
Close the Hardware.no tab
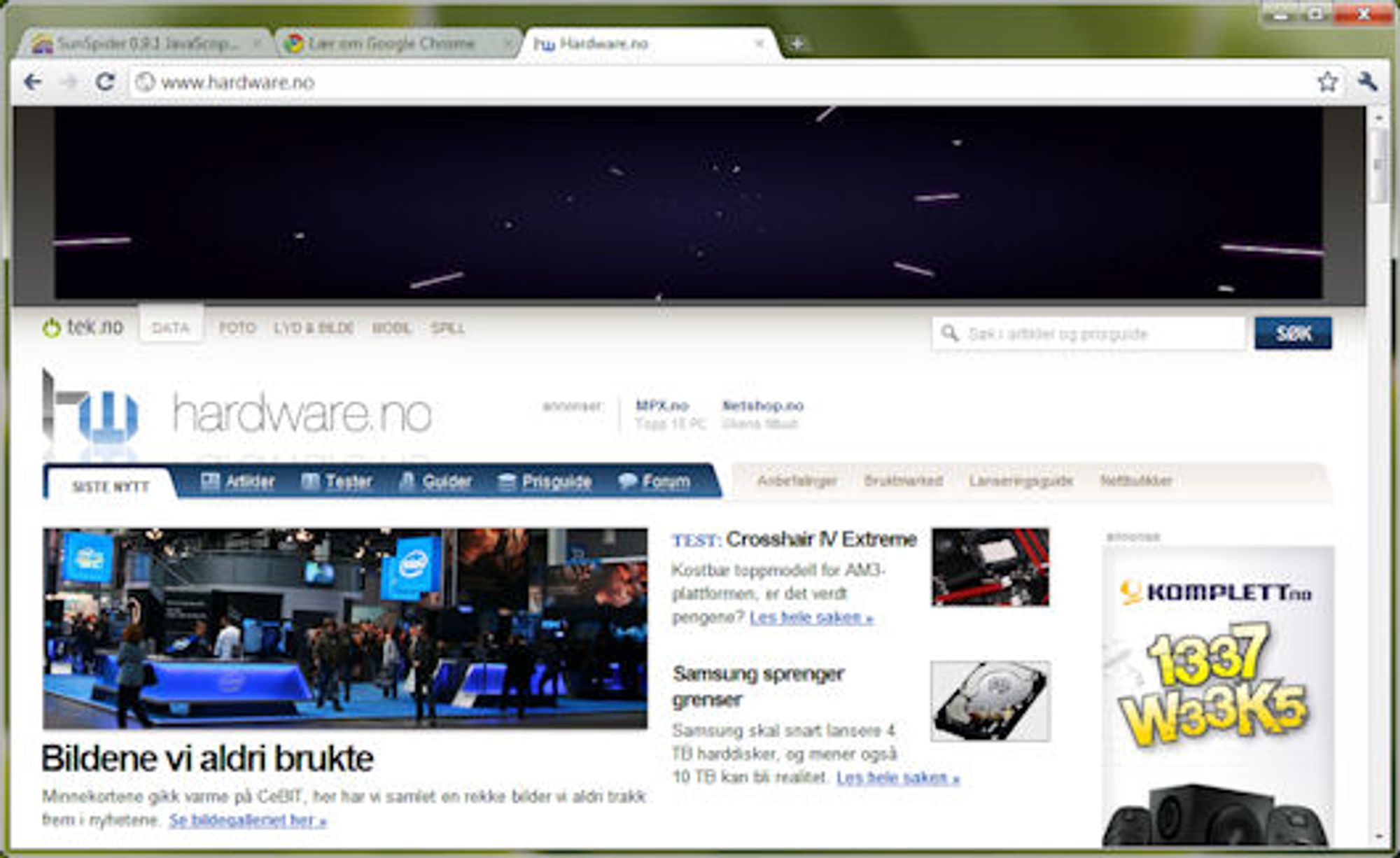point(759,43)
